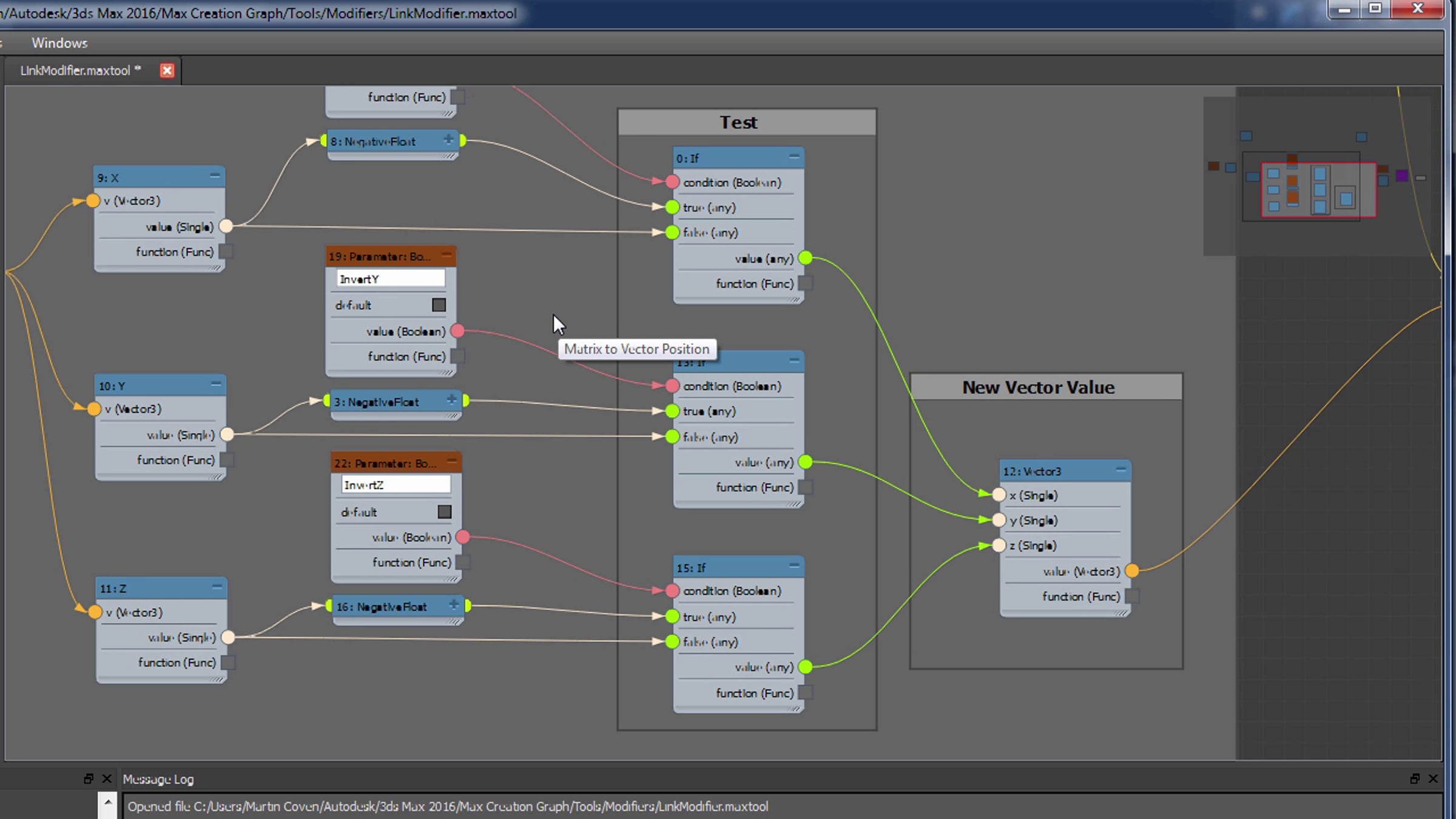Screen dimensions: 1456x819
Task: Close the Message Log panel
Action: (1434, 778)
